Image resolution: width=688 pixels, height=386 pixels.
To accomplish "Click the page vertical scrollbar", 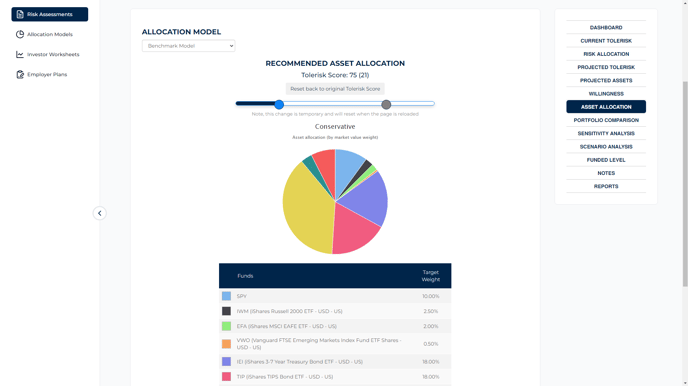I will (x=685, y=184).
